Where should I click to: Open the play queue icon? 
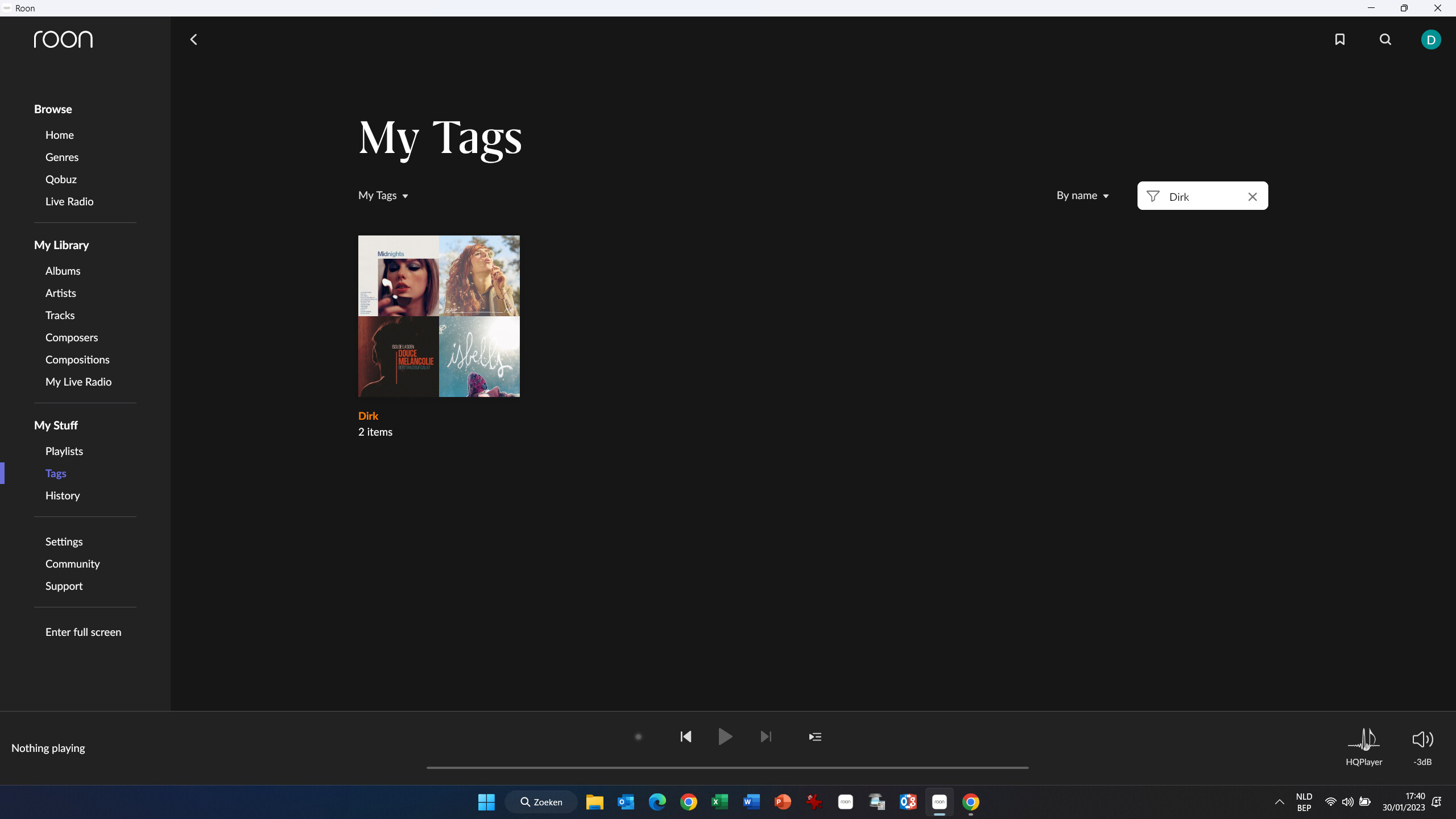815,737
